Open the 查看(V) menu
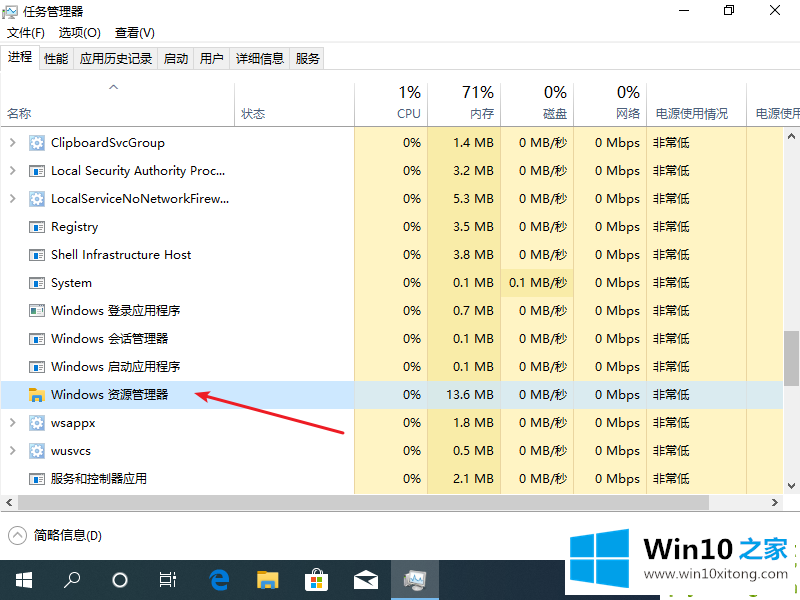Image resolution: width=800 pixels, height=600 pixels. point(135,33)
